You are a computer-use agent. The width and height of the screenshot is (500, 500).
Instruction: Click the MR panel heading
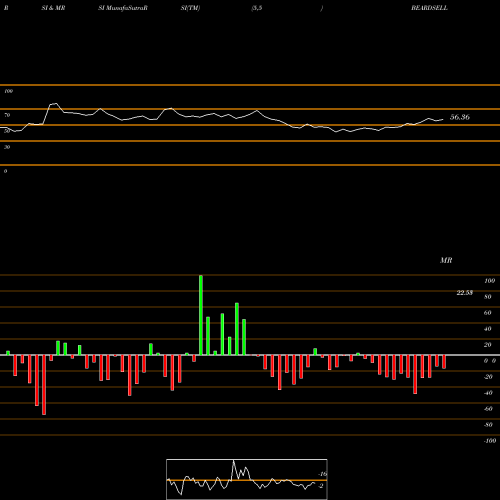pos(446,260)
